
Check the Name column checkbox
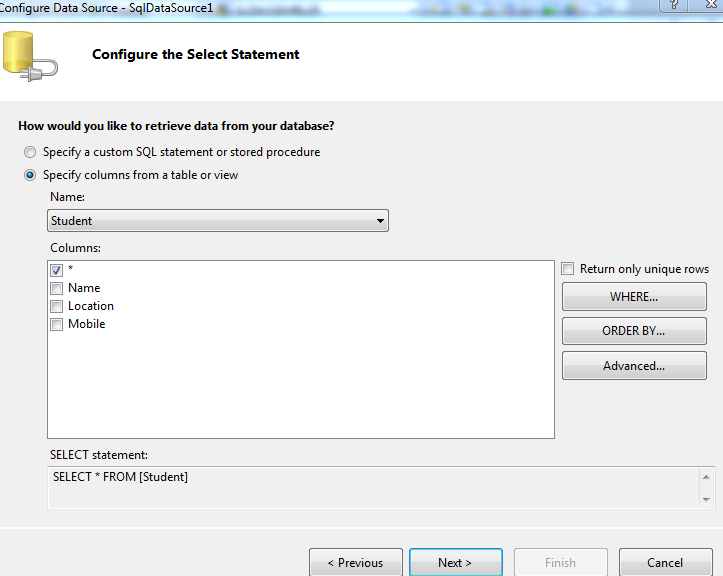click(57, 289)
